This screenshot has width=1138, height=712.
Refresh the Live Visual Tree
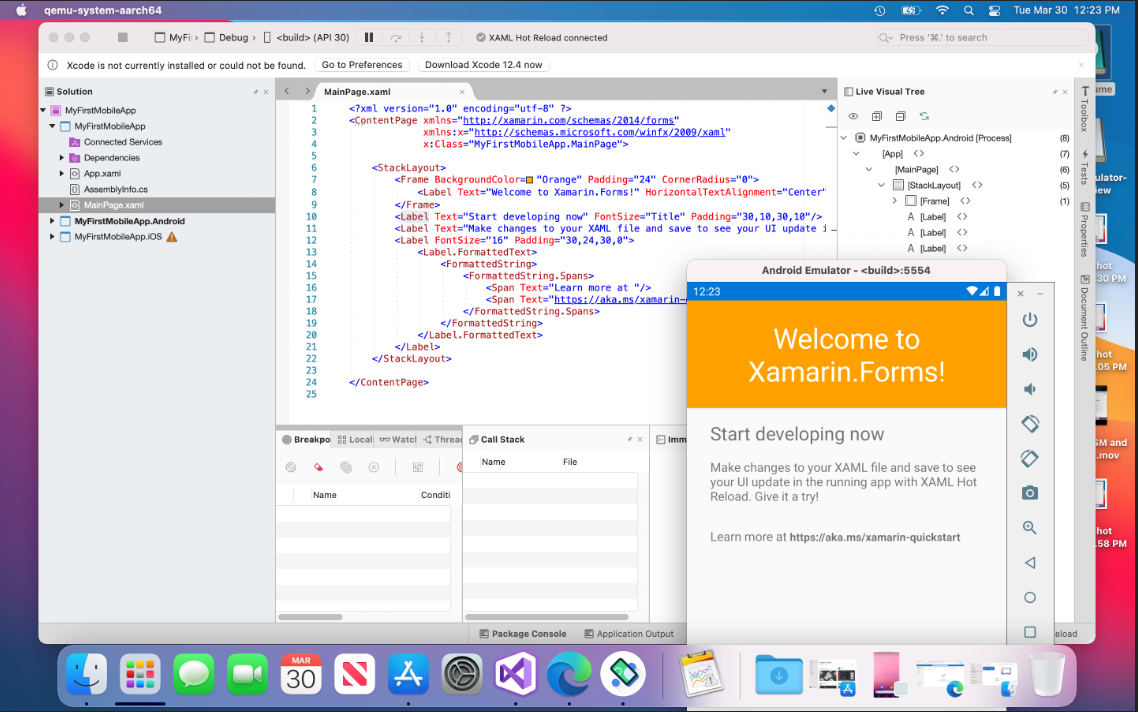(925, 115)
